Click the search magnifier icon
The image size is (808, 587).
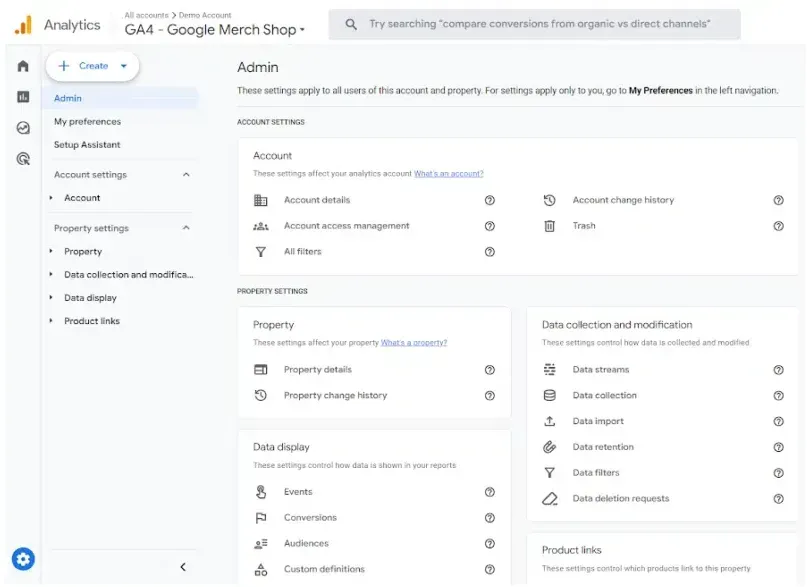(x=351, y=24)
